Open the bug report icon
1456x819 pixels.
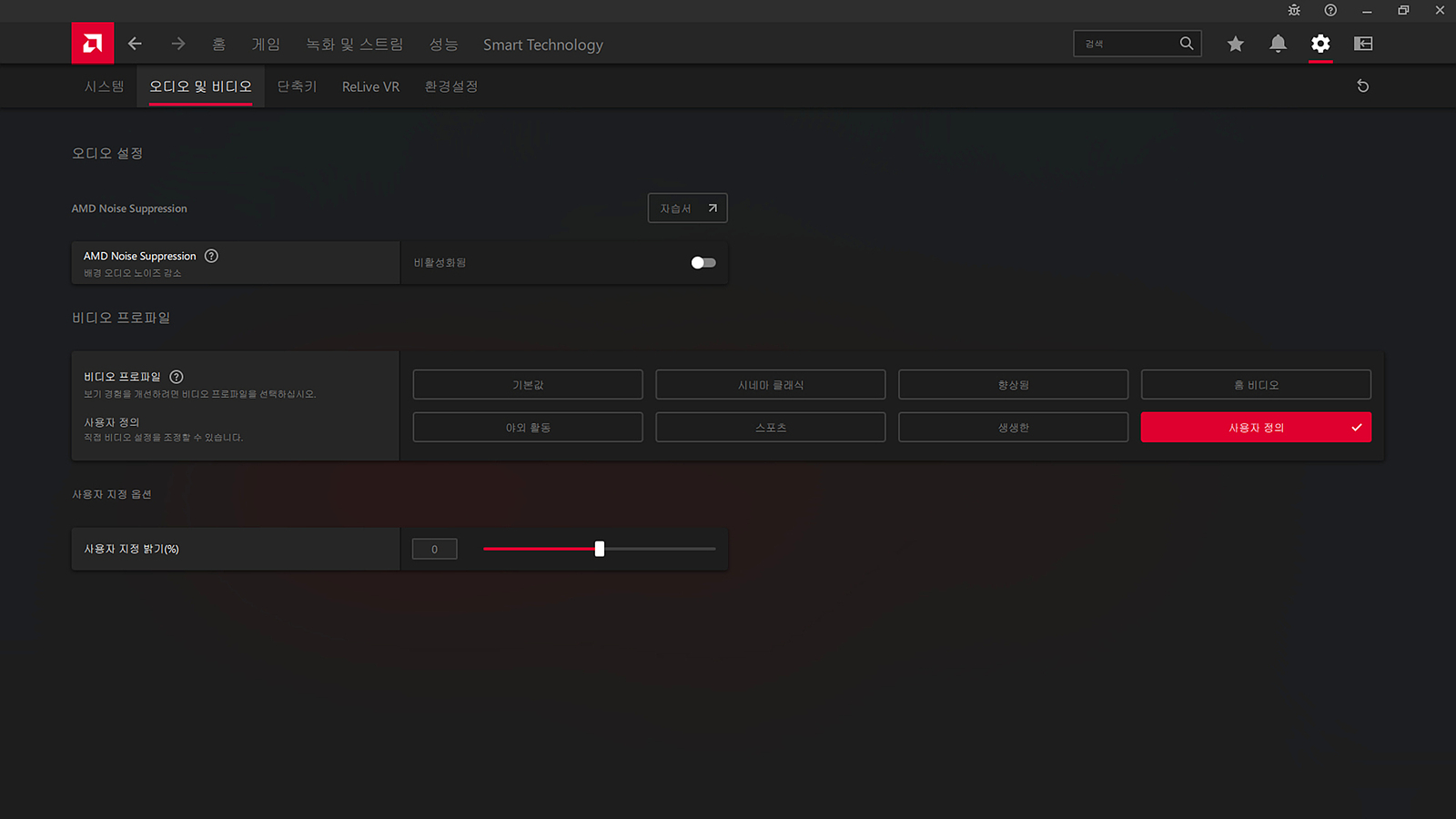1294,11
